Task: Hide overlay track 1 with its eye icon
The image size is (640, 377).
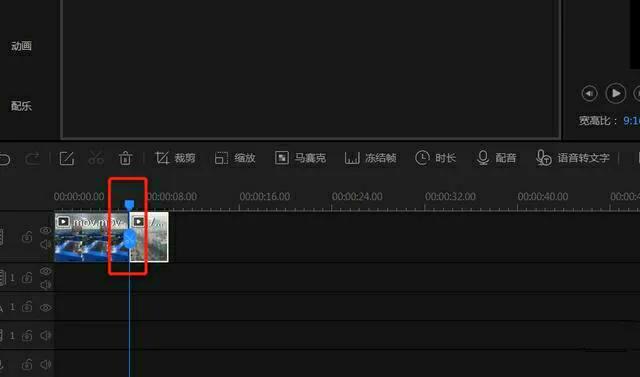Action: click(46, 271)
